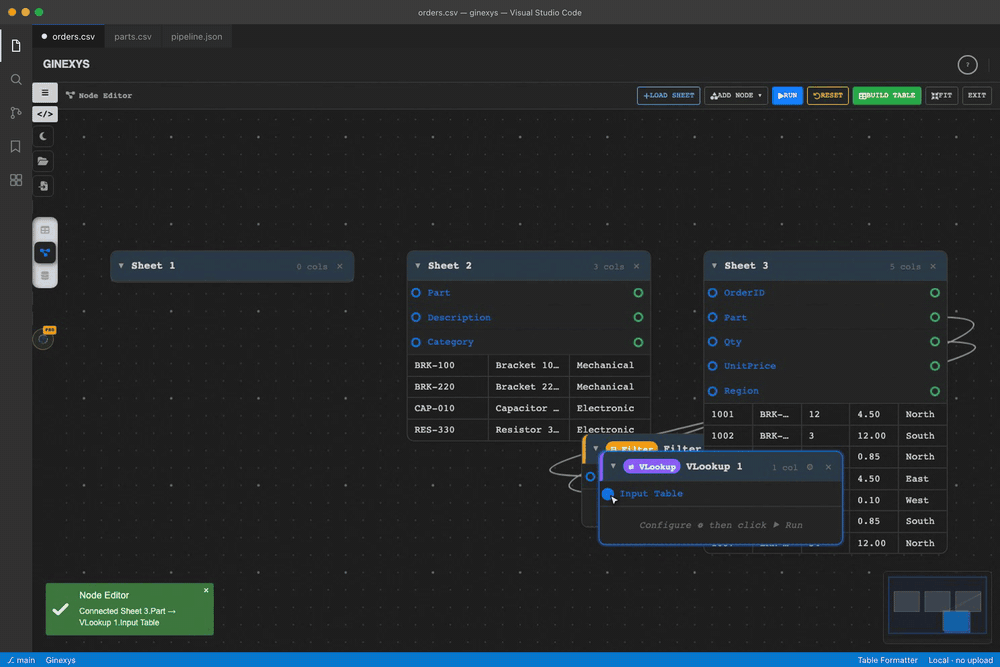
Task: Click Sheet 2 Part input port
Action: (x=416, y=293)
